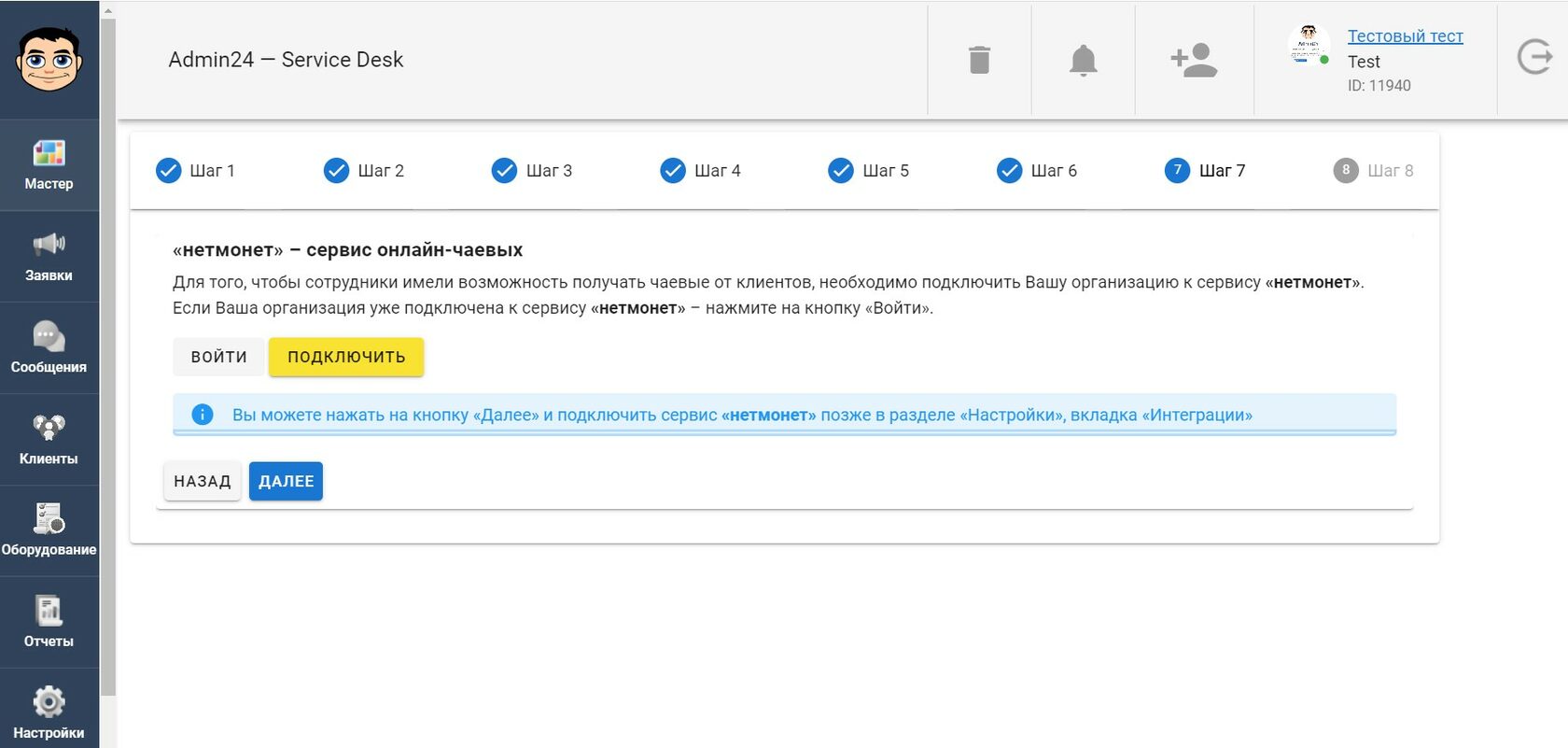Open the trash bin icon in header

click(979, 60)
